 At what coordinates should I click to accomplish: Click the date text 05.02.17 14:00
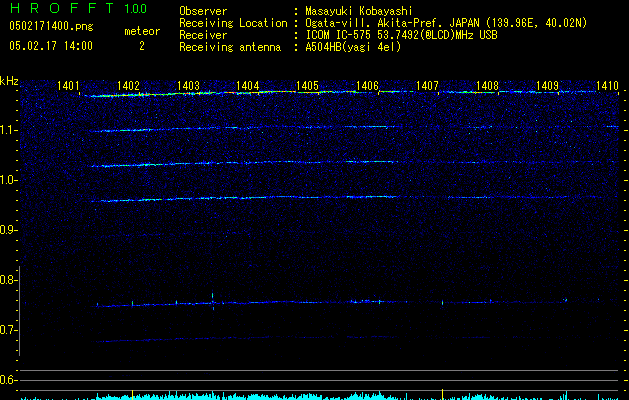coord(51,46)
